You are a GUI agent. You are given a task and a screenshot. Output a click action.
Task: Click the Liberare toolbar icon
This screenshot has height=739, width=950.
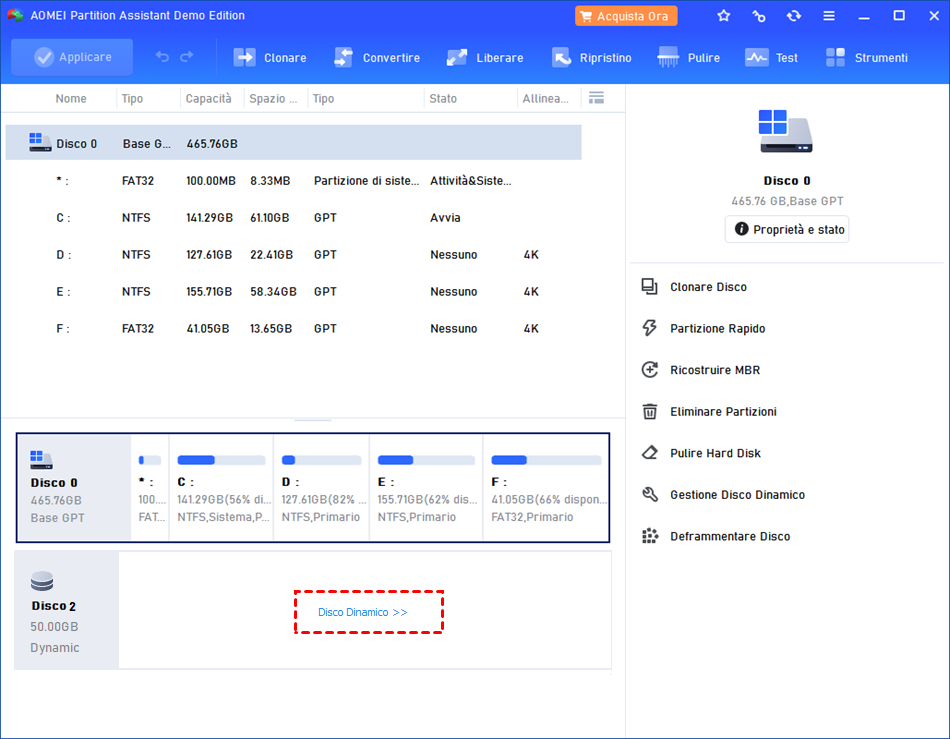coord(457,58)
